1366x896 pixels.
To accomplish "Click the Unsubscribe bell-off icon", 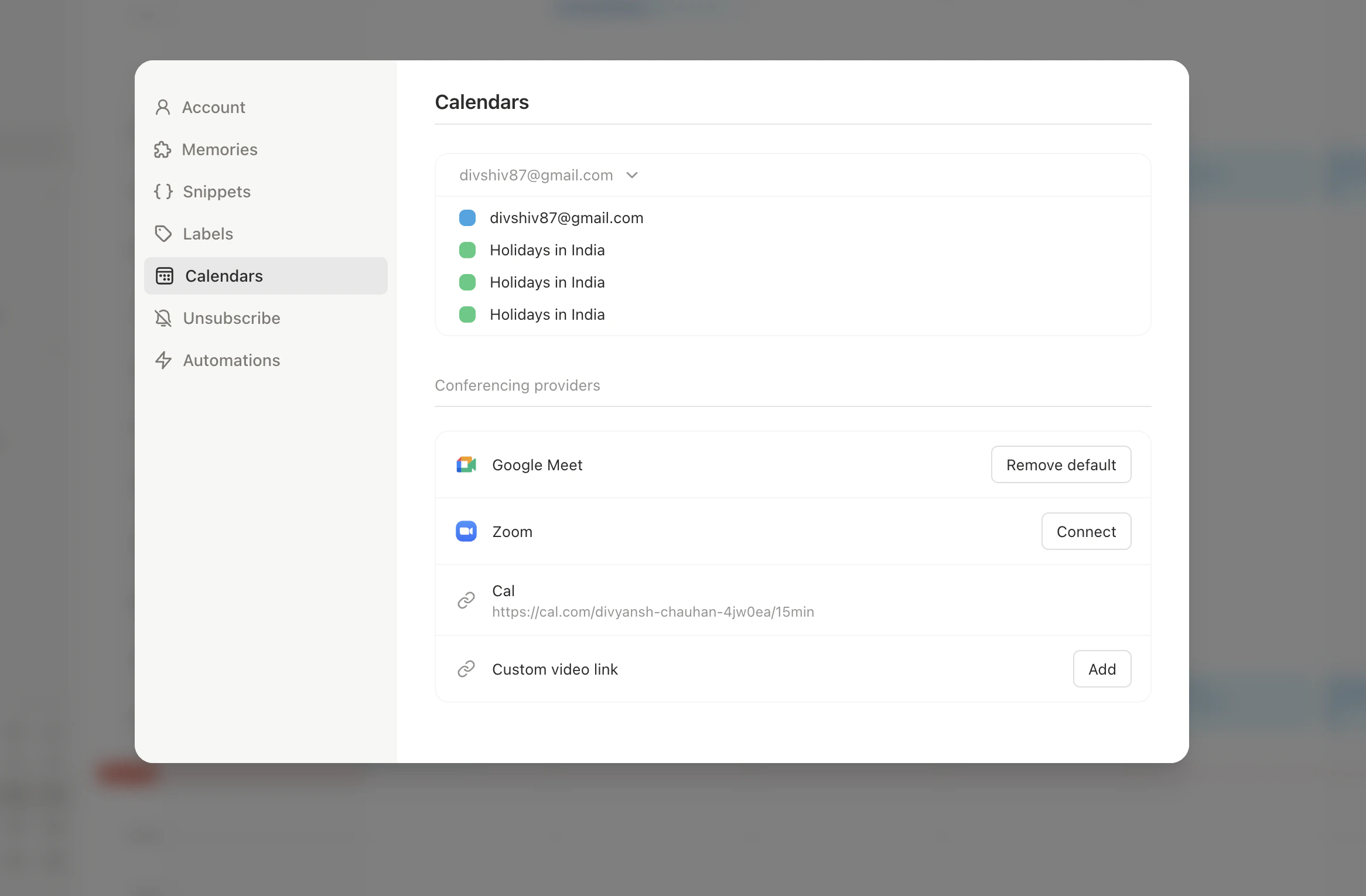I will [163, 318].
